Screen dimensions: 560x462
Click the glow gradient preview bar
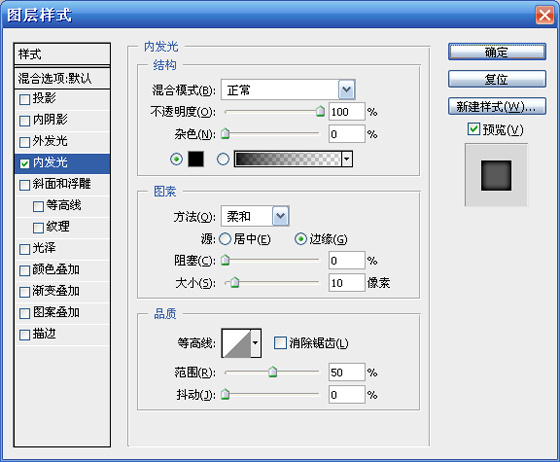point(288,159)
